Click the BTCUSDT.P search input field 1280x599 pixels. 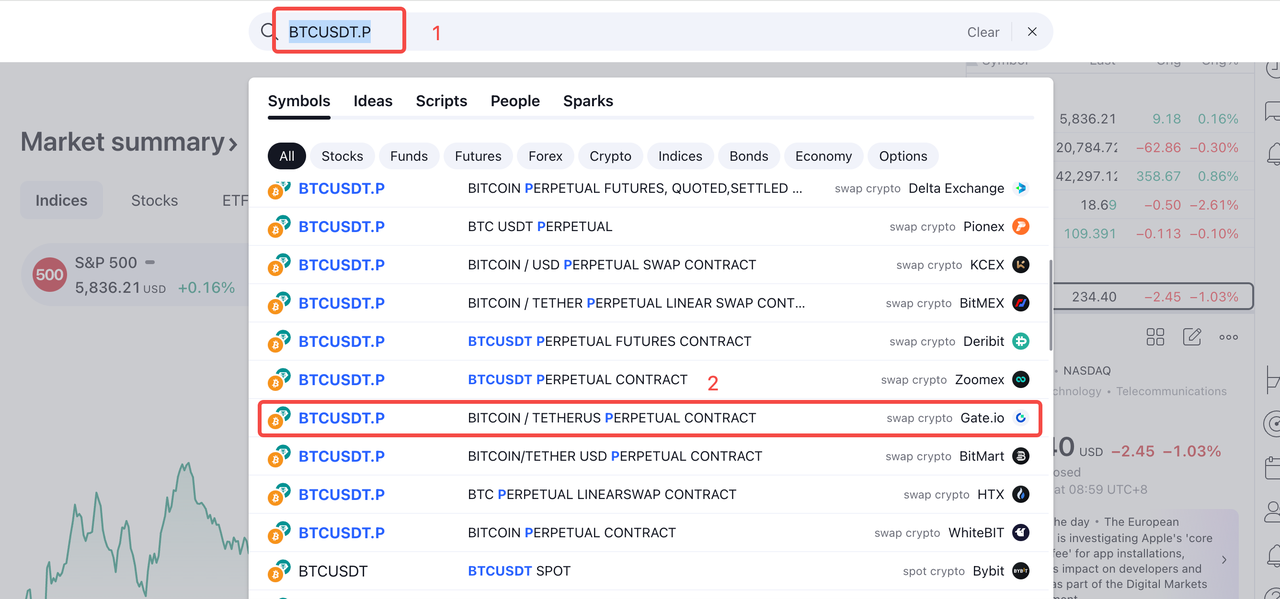[x=600, y=32]
